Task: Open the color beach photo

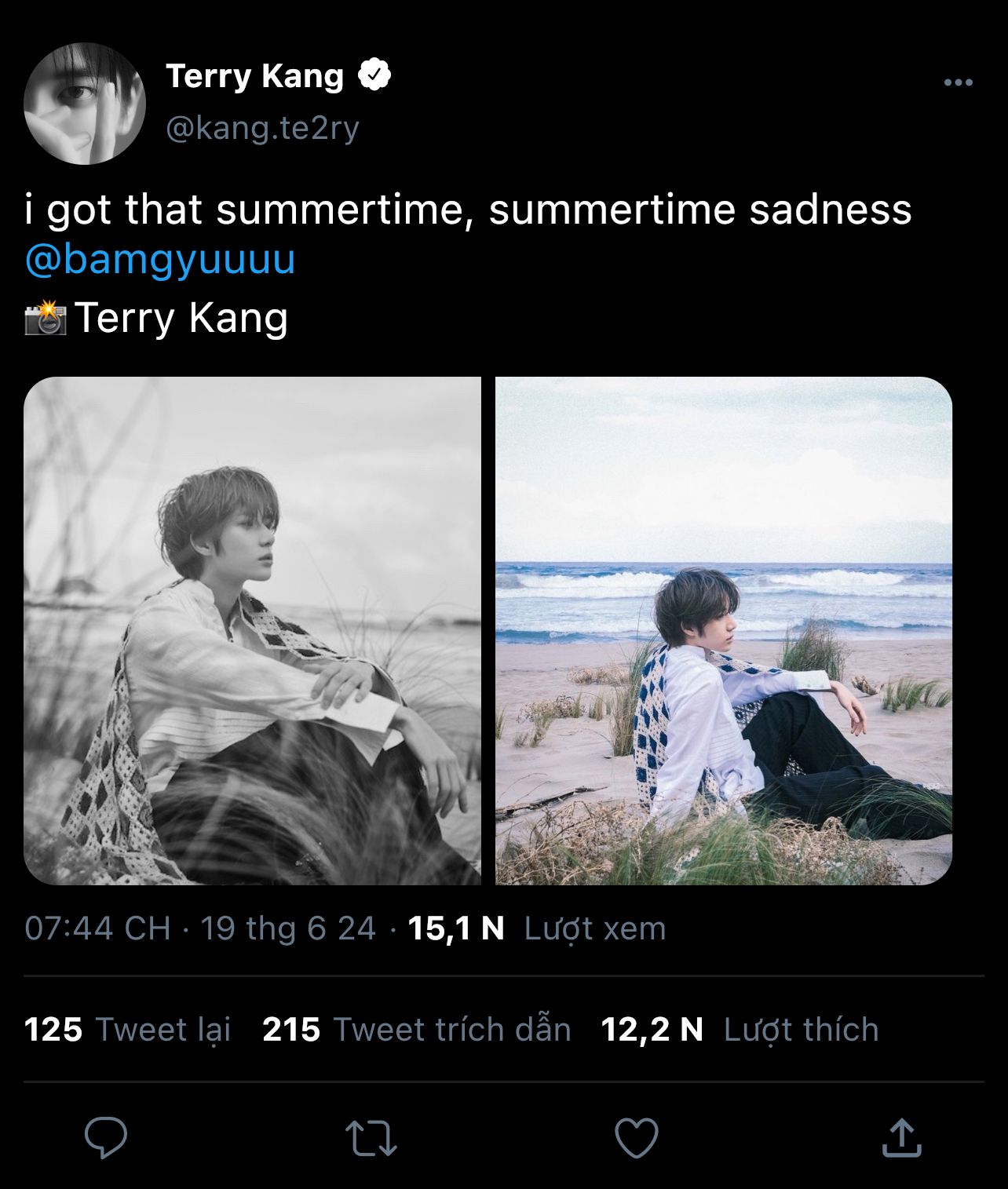Action: (723, 631)
